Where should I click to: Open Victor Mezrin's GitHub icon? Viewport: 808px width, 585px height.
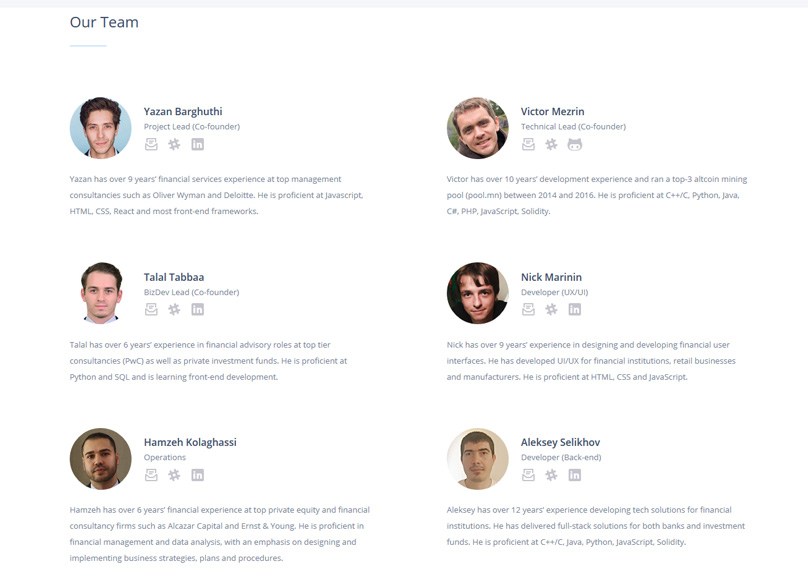(575, 144)
